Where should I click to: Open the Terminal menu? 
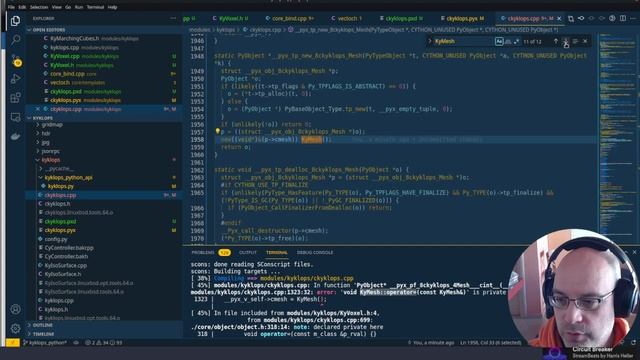(96, 7)
